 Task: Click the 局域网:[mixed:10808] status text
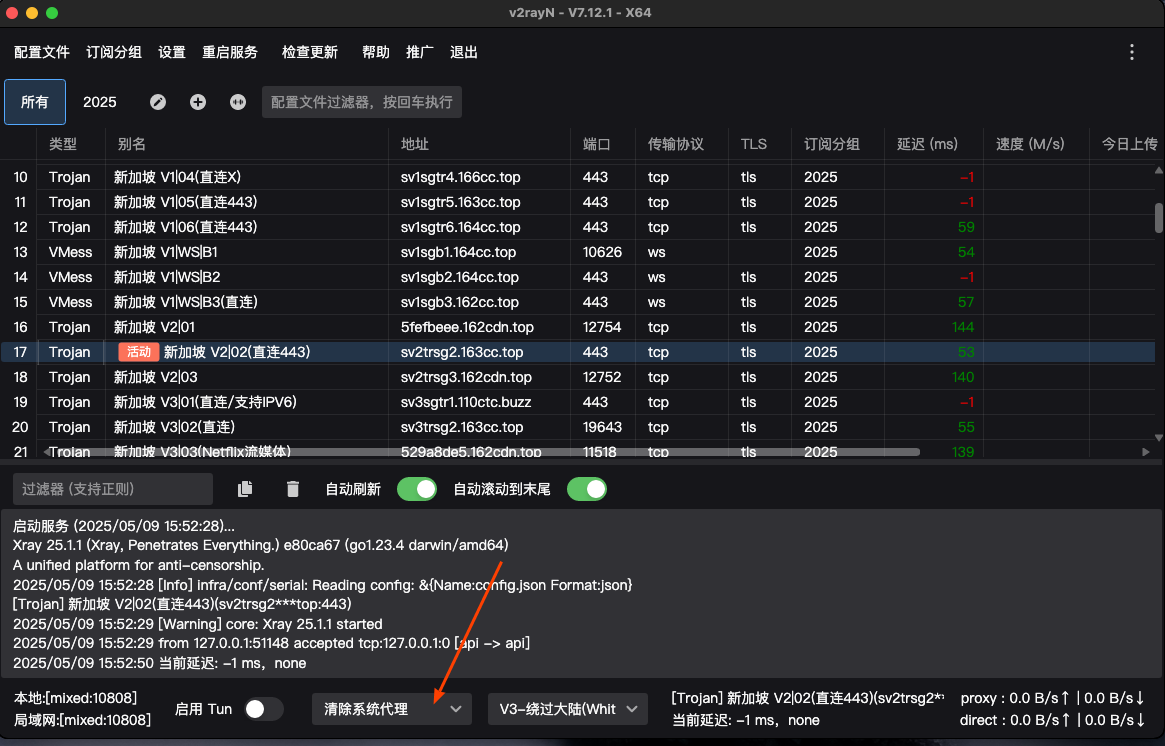pos(82,719)
